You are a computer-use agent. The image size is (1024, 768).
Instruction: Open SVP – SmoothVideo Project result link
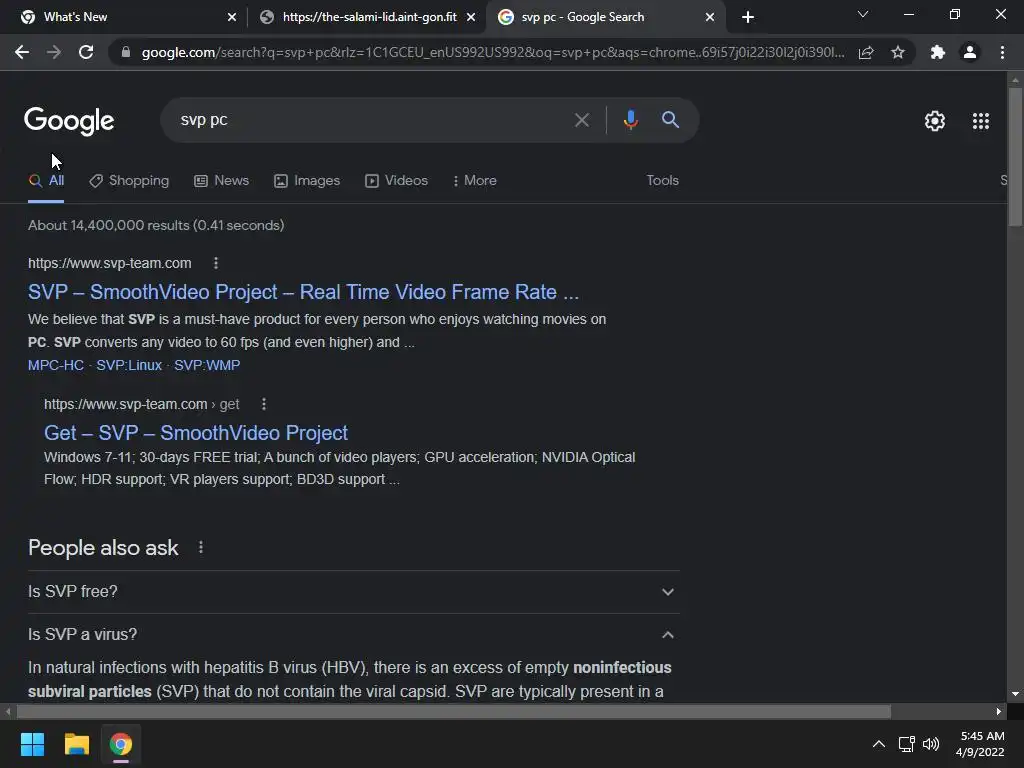click(x=303, y=292)
